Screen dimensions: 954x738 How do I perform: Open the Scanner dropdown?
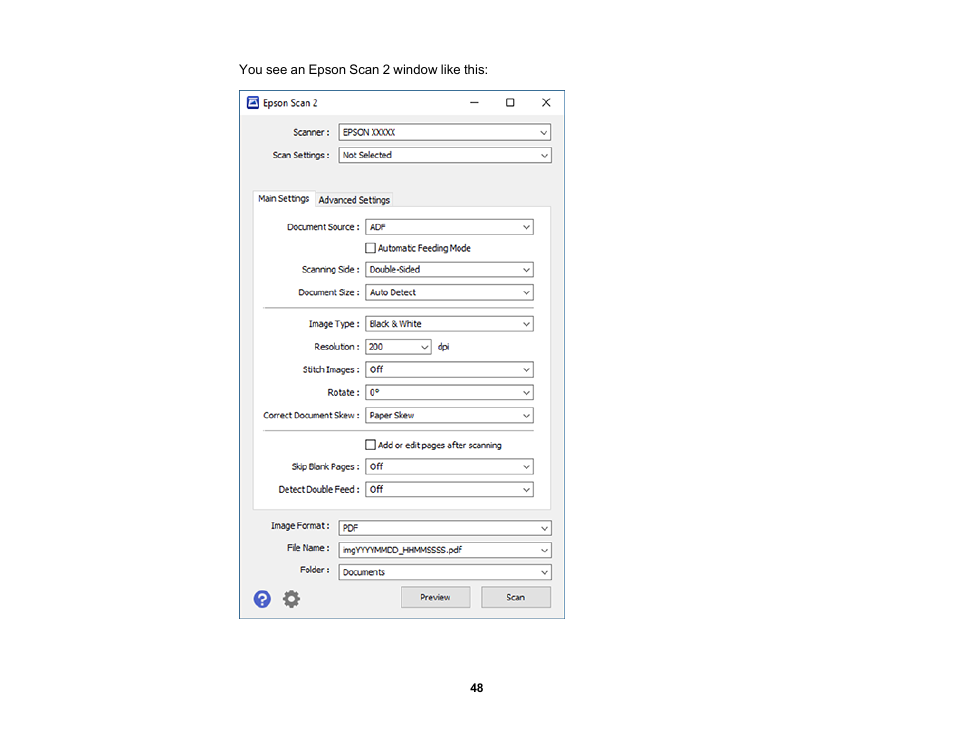coord(445,133)
